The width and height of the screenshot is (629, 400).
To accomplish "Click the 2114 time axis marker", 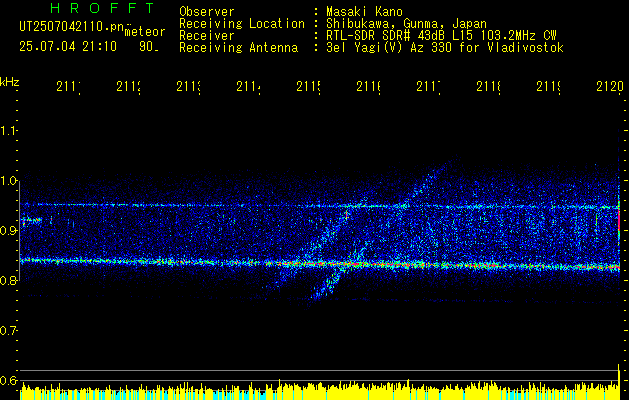I will [x=249, y=87].
